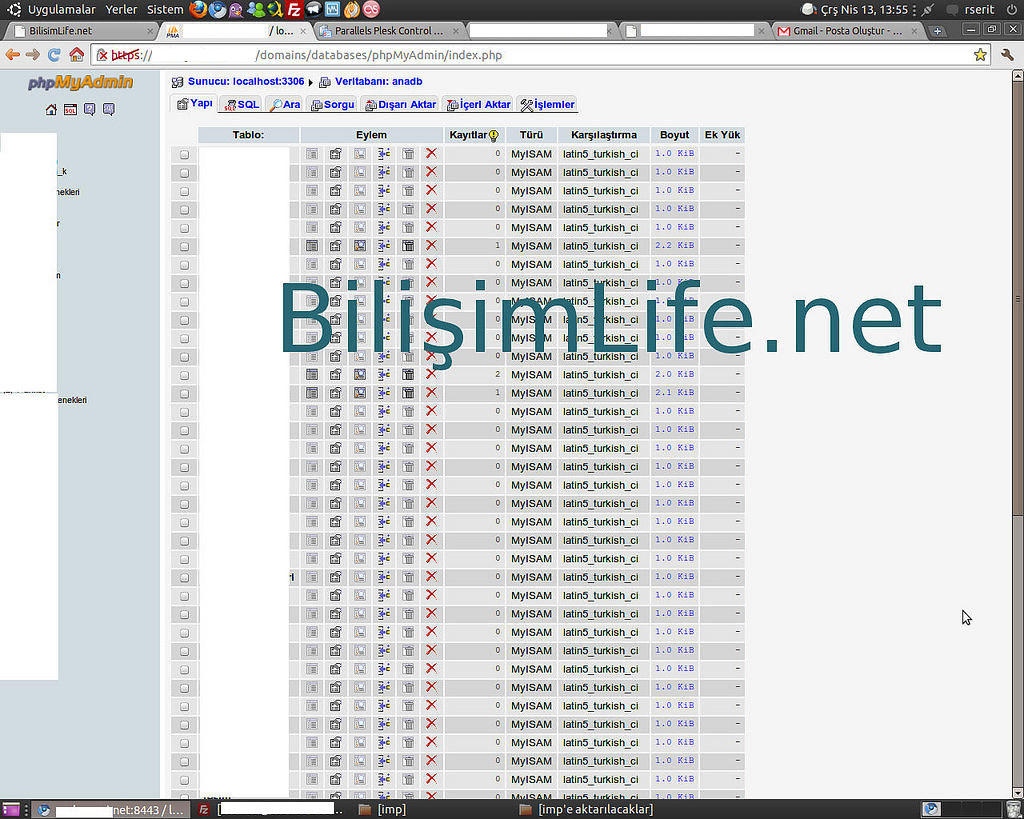Image resolution: width=1024 pixels, height=819 pixels.
Task: Click the Firefox launcher in the top panel
Action: (198, 9)
